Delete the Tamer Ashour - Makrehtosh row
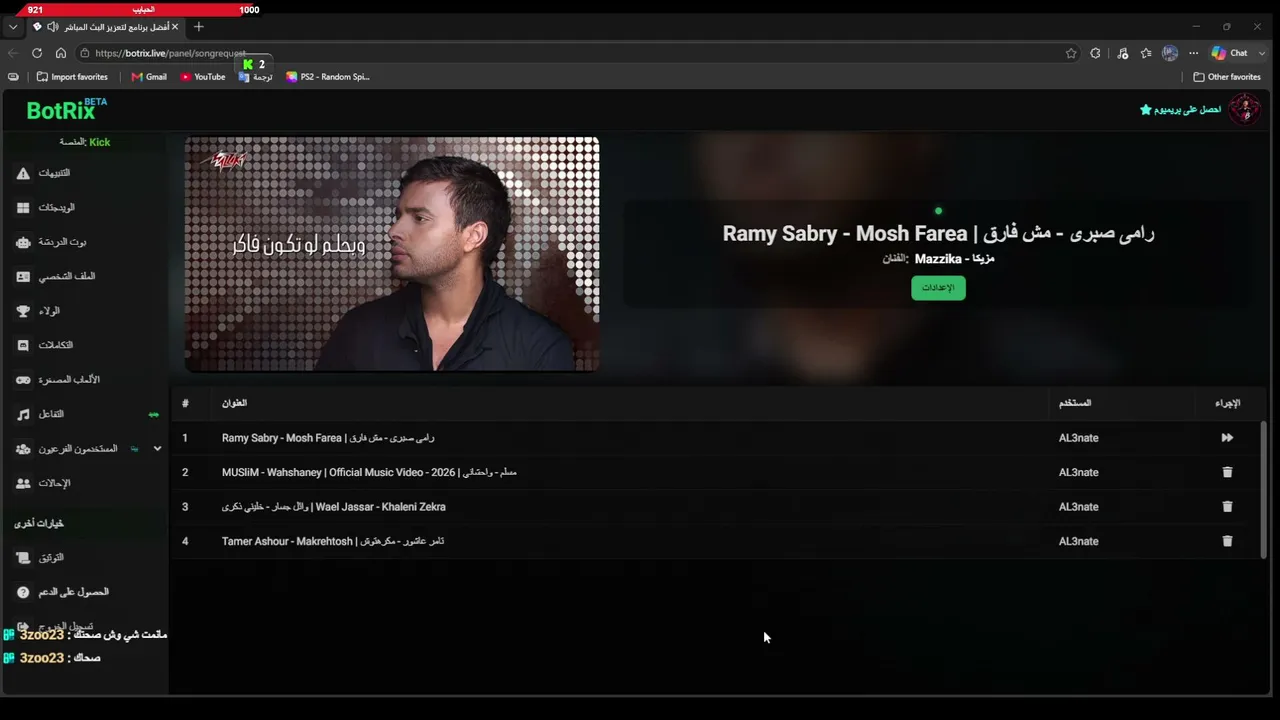The width and height of the screenshot is (1280, 720). point(1227,541)
